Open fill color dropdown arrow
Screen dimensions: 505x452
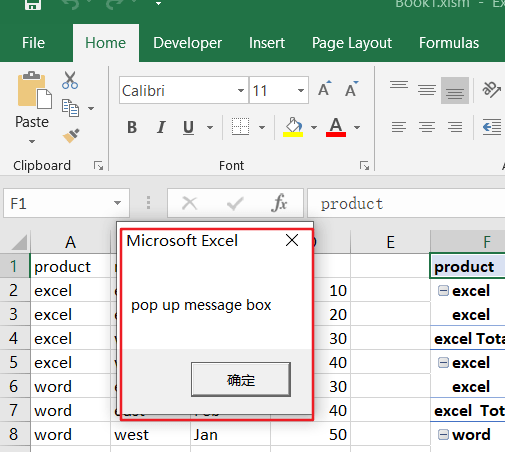coord(314,127)
